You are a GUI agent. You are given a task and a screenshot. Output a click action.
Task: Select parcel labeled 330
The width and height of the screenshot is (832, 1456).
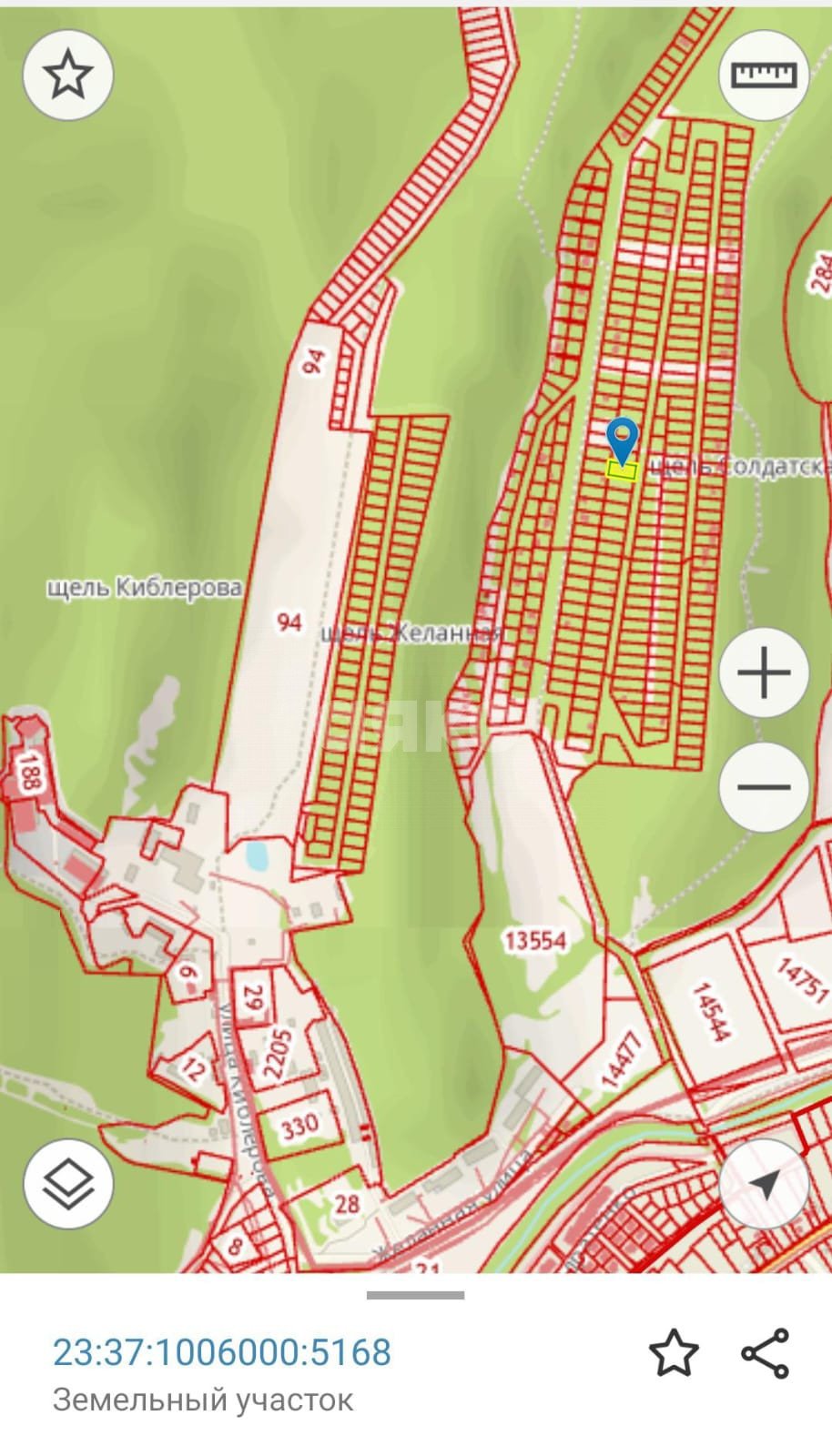tap(299, 1127)
